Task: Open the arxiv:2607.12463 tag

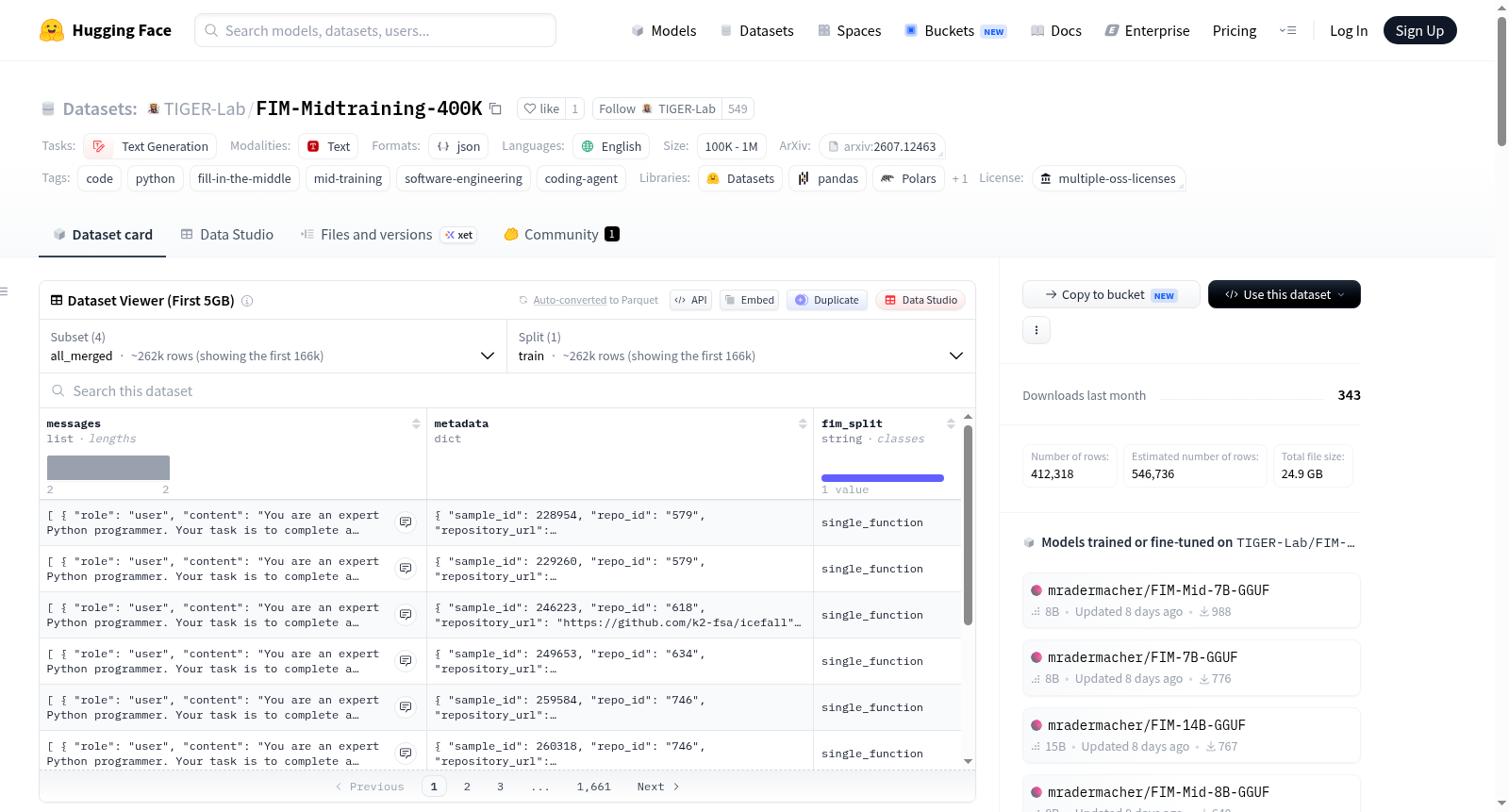Action: 882,146
